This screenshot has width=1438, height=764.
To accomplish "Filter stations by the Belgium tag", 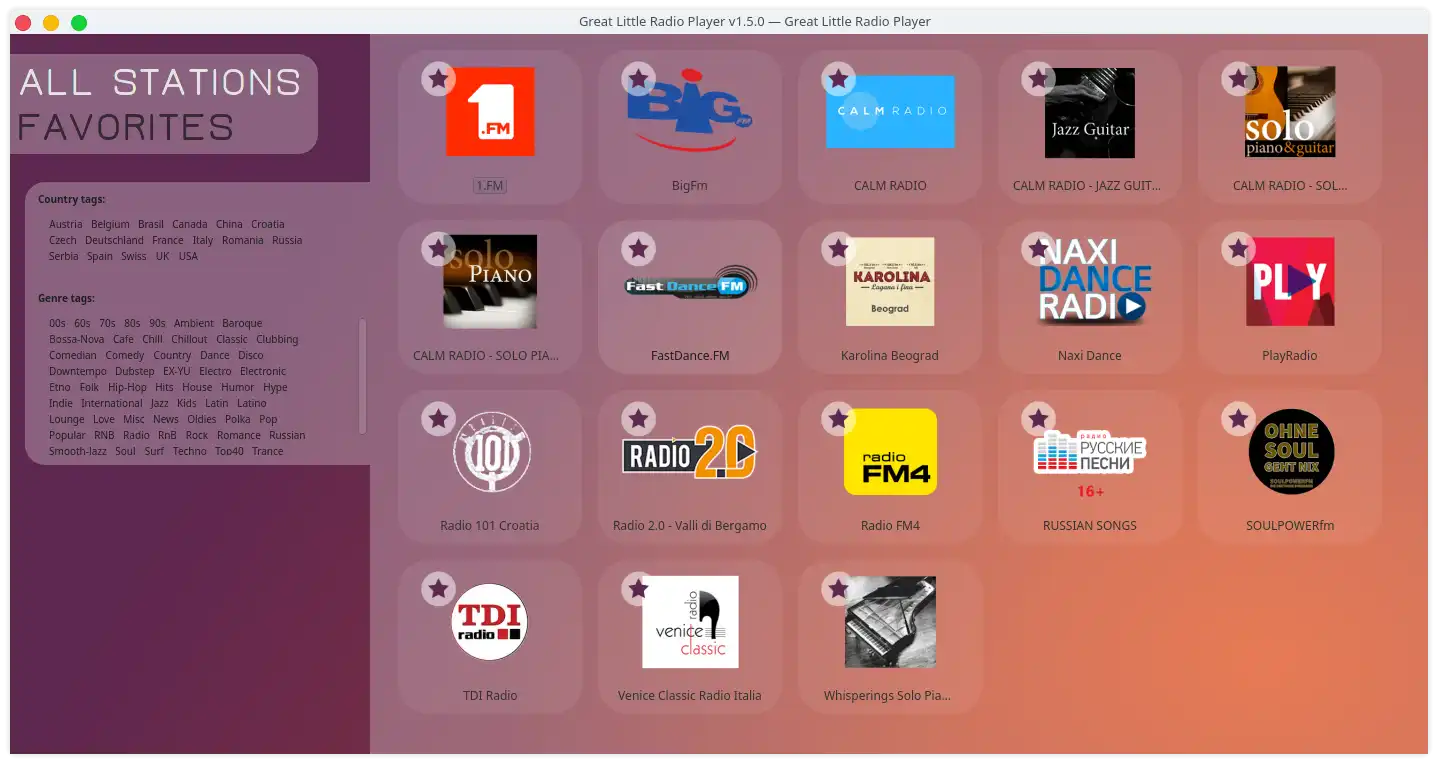I will point(110,224).
